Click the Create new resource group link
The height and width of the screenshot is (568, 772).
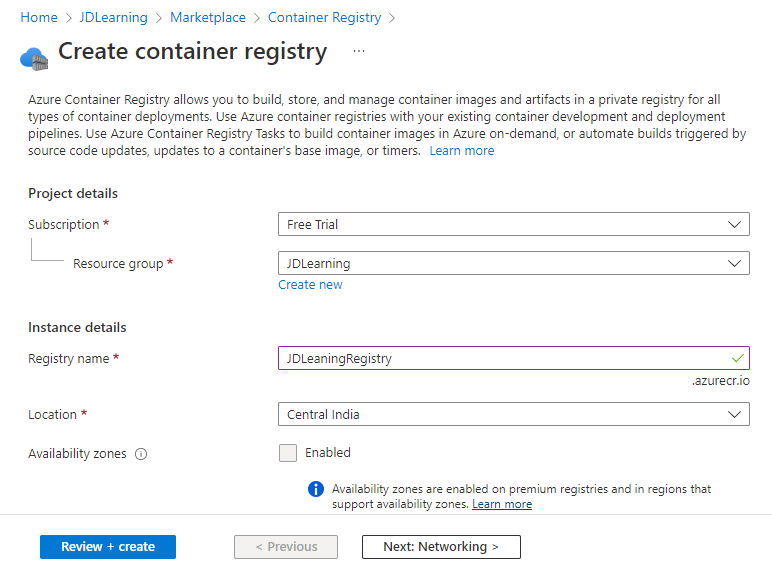coord(310,285)
